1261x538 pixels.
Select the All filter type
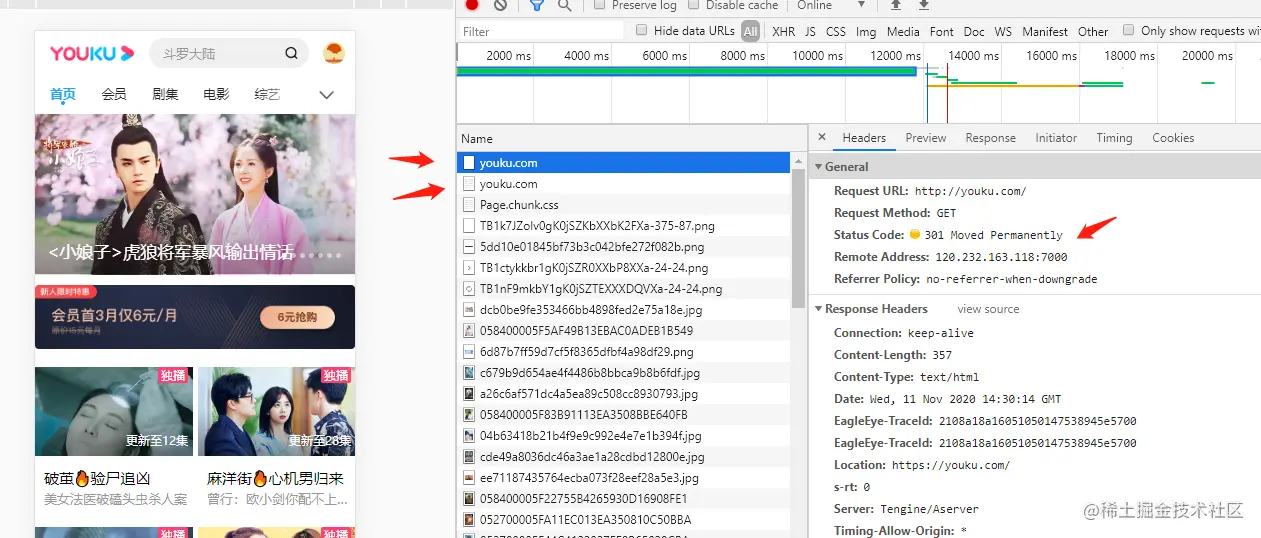pos(750,31)
